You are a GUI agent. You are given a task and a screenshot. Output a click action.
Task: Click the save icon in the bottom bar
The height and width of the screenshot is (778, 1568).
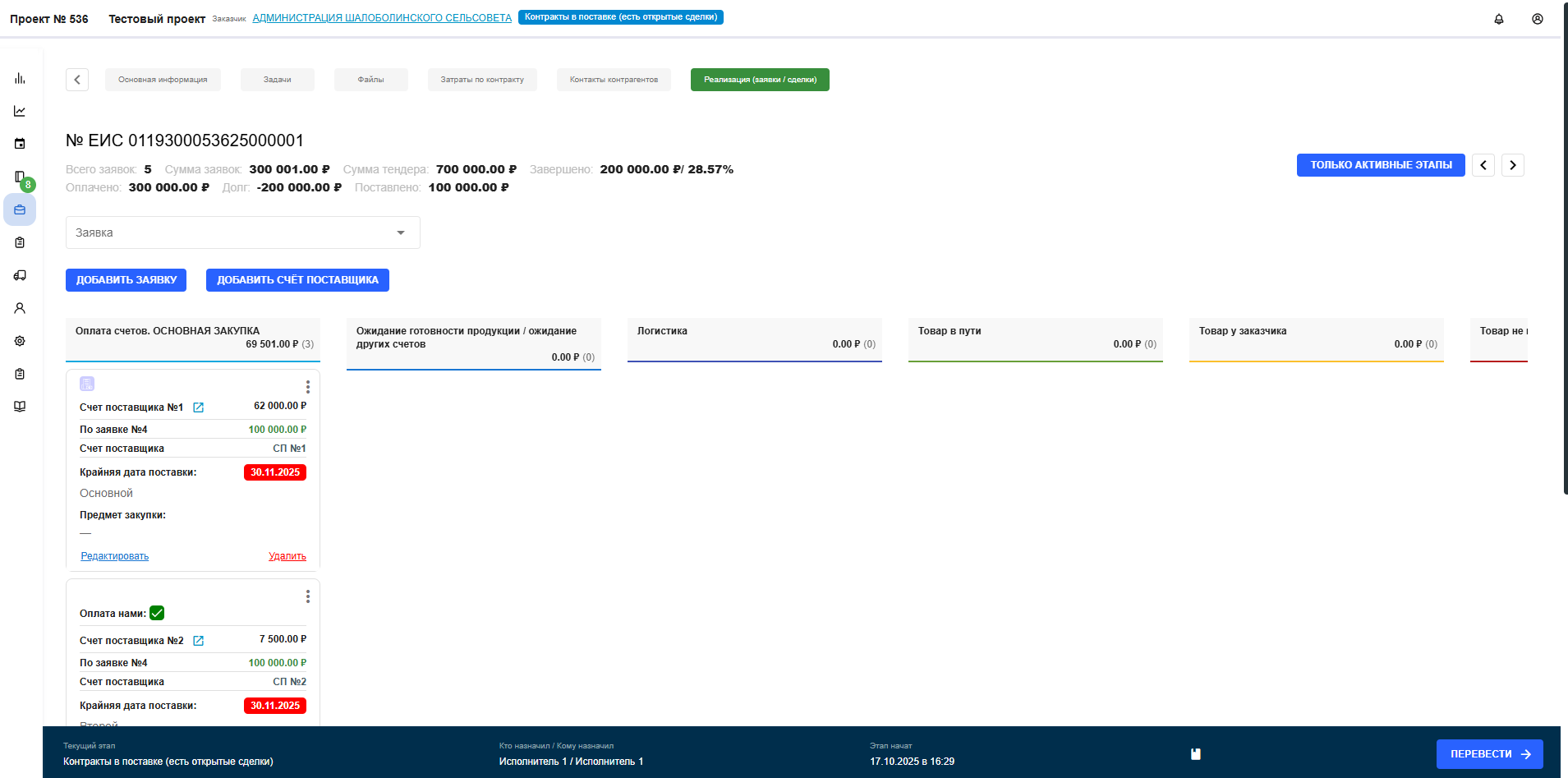(x=1196, y=754)
